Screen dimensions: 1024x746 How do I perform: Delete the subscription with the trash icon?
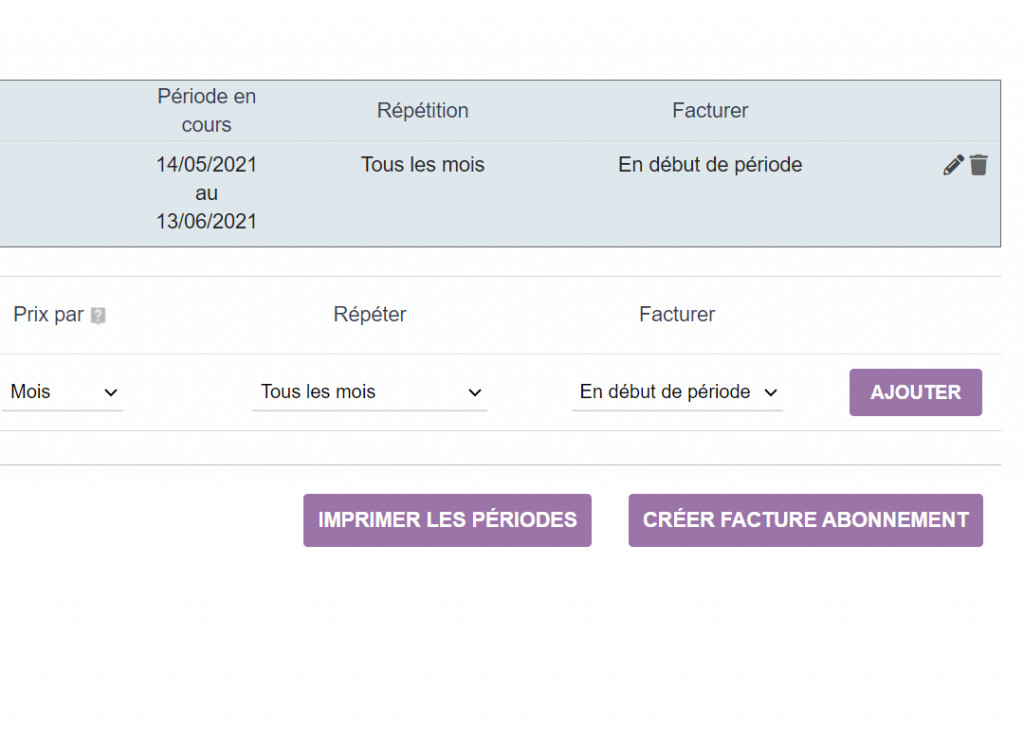(x=979, y=166)
